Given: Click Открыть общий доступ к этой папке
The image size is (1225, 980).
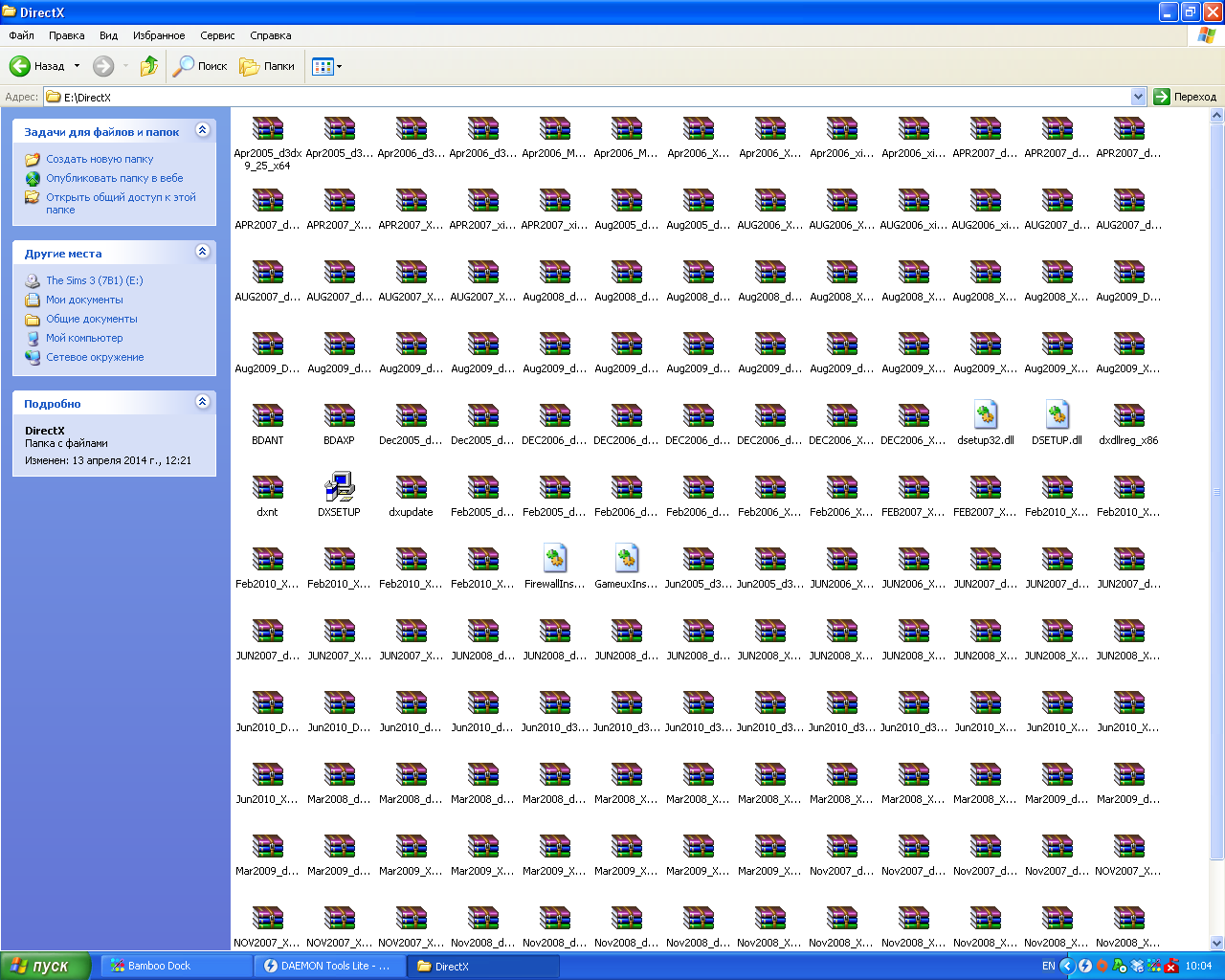Looking at the screenshot, I should click(122, 203).
